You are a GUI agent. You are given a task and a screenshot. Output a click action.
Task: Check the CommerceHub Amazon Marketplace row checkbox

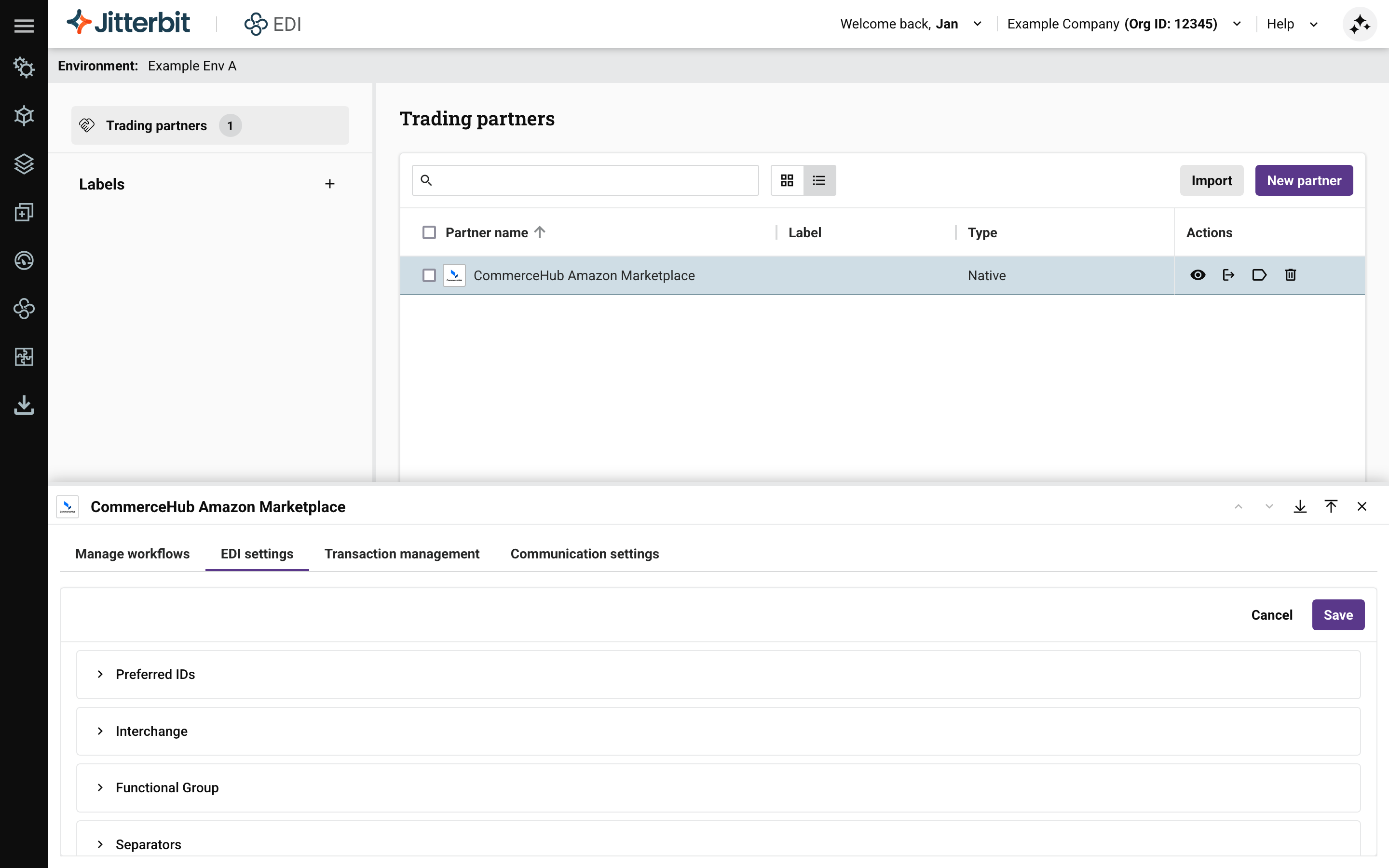429,275
